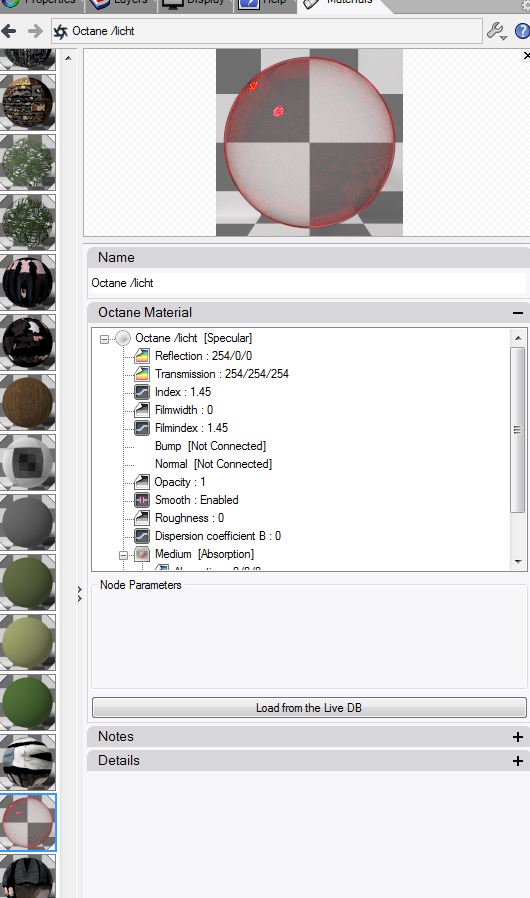Close the material preview with the X
530x898 pixels.
(527, 56)
